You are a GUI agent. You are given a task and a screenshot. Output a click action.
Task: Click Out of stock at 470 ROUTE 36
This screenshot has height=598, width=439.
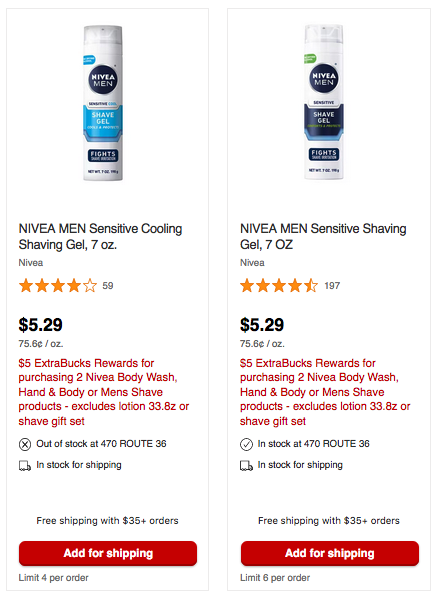pos(101,444)
